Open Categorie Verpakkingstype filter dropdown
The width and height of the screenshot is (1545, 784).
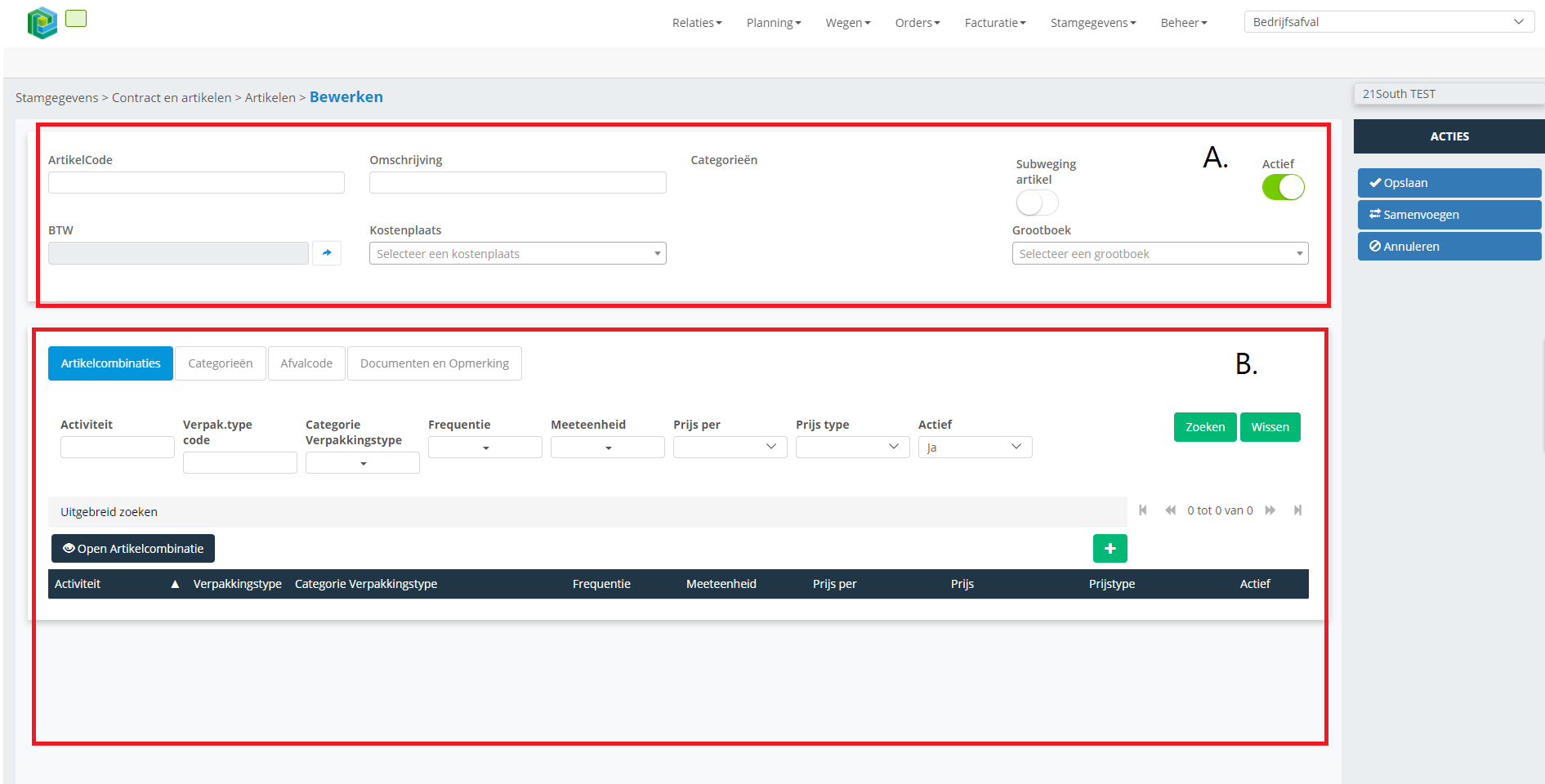362,463
